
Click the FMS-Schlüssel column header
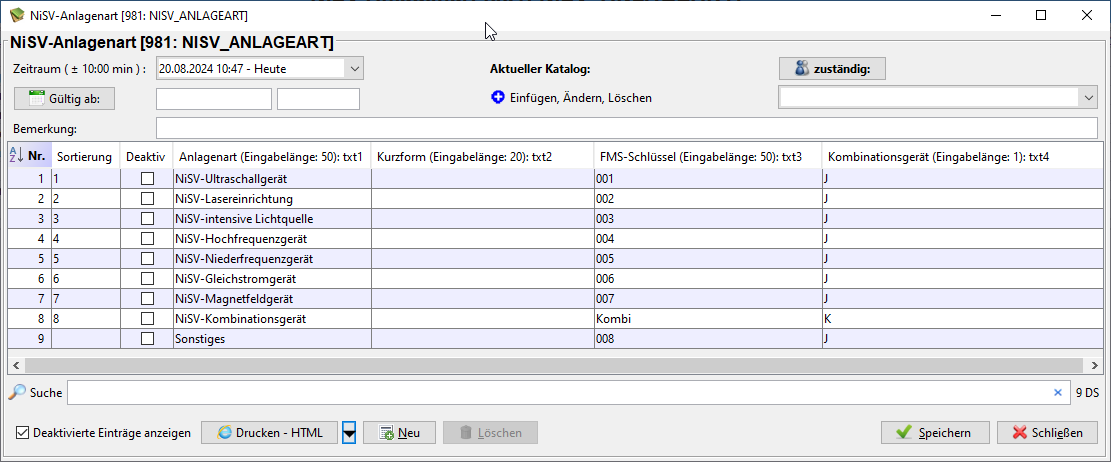point(700,157)
